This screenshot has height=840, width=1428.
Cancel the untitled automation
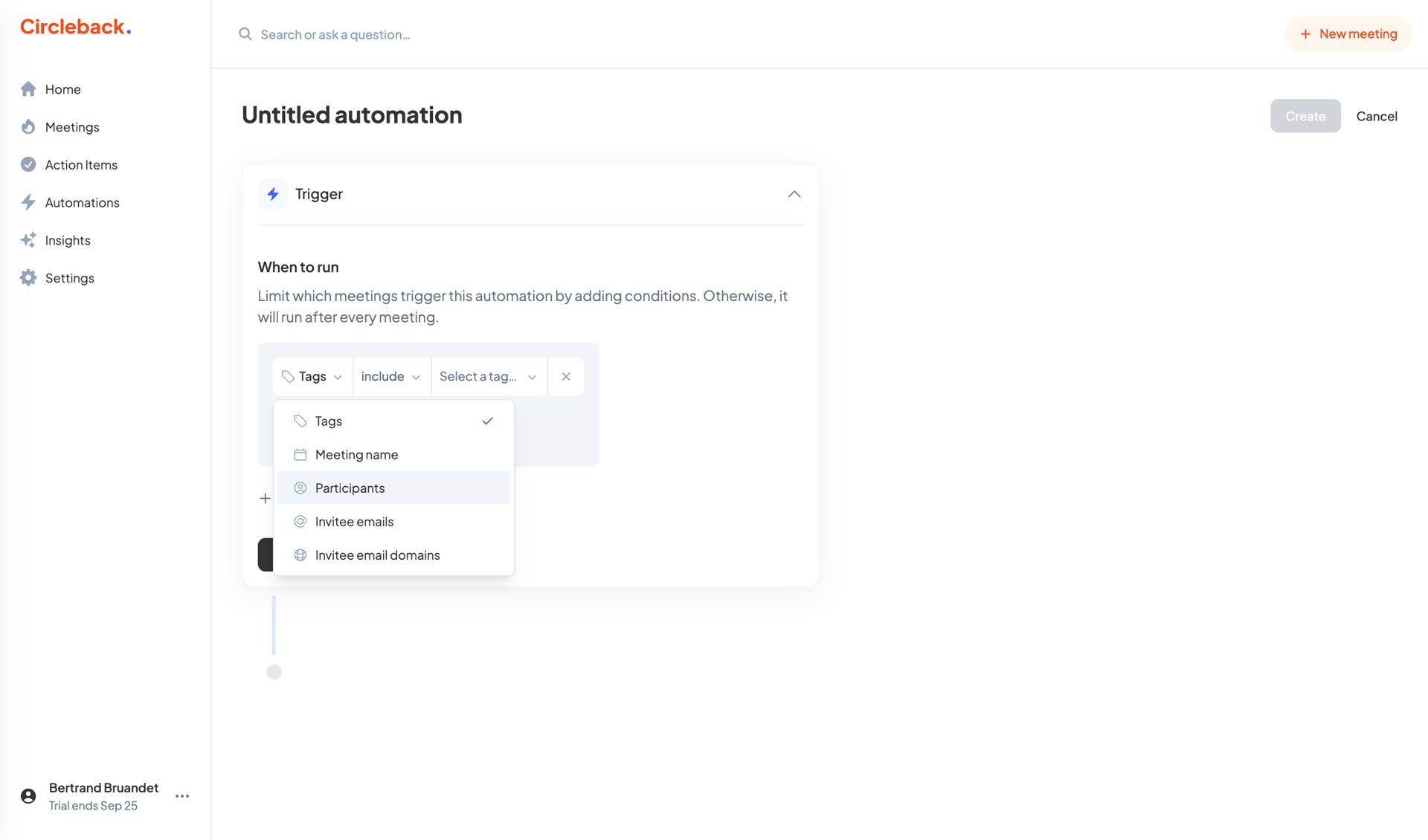pos(1377,116)
